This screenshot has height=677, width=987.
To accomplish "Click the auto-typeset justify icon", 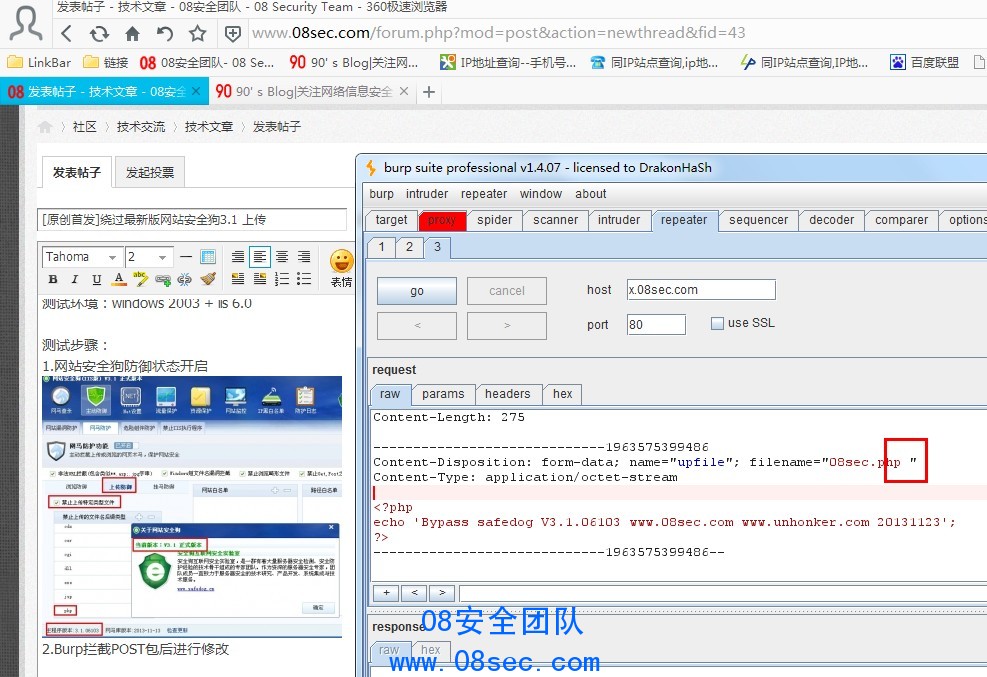I will [x=237, y=257].
